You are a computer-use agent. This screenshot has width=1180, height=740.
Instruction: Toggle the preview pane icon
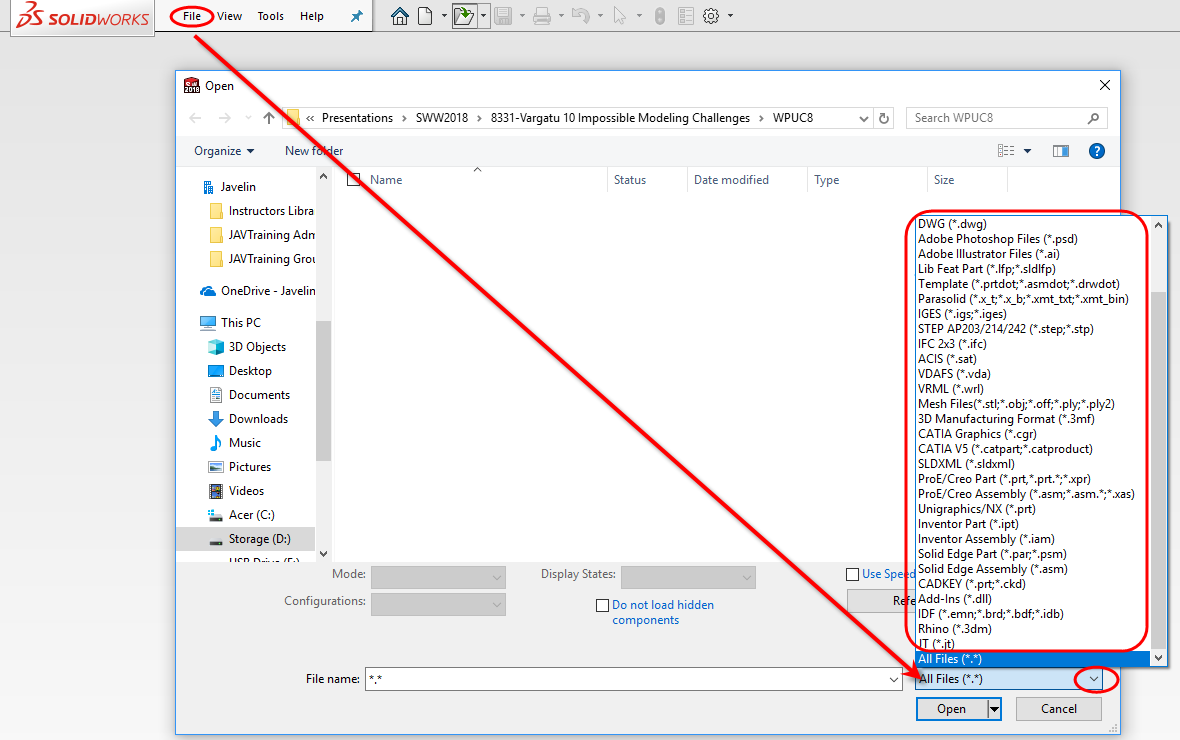tap(1061, 151)
